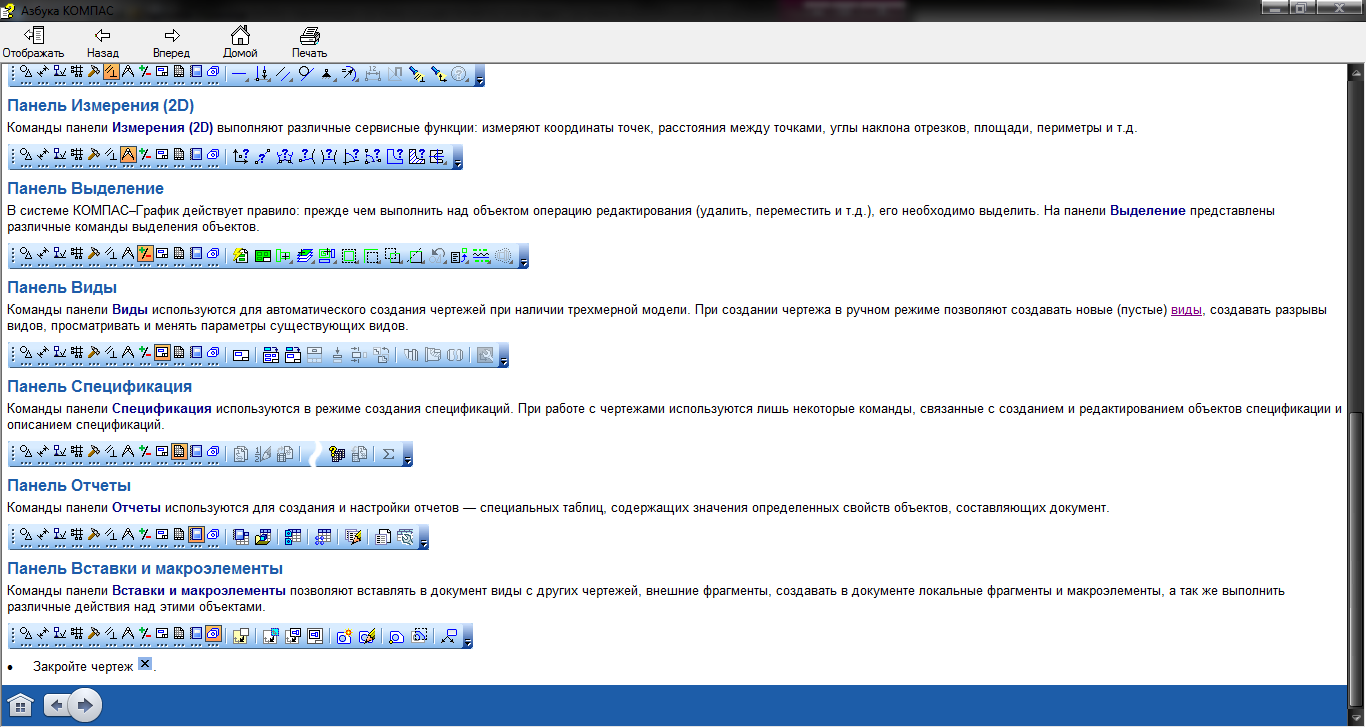The height and width of the screenshot is (728, 1366).
Task: Click the greyed dimension '12' icon in topmost toolbar
Action: (x=372, y=73)
